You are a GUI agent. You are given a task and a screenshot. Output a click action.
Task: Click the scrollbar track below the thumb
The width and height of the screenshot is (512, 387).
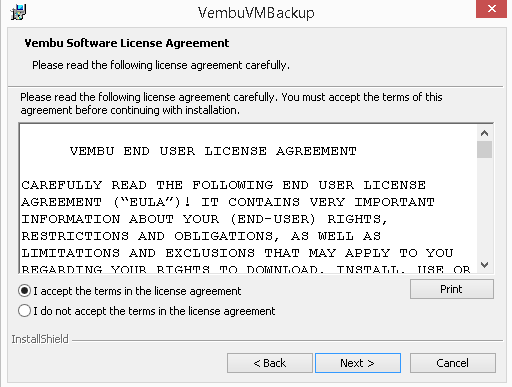484,208
